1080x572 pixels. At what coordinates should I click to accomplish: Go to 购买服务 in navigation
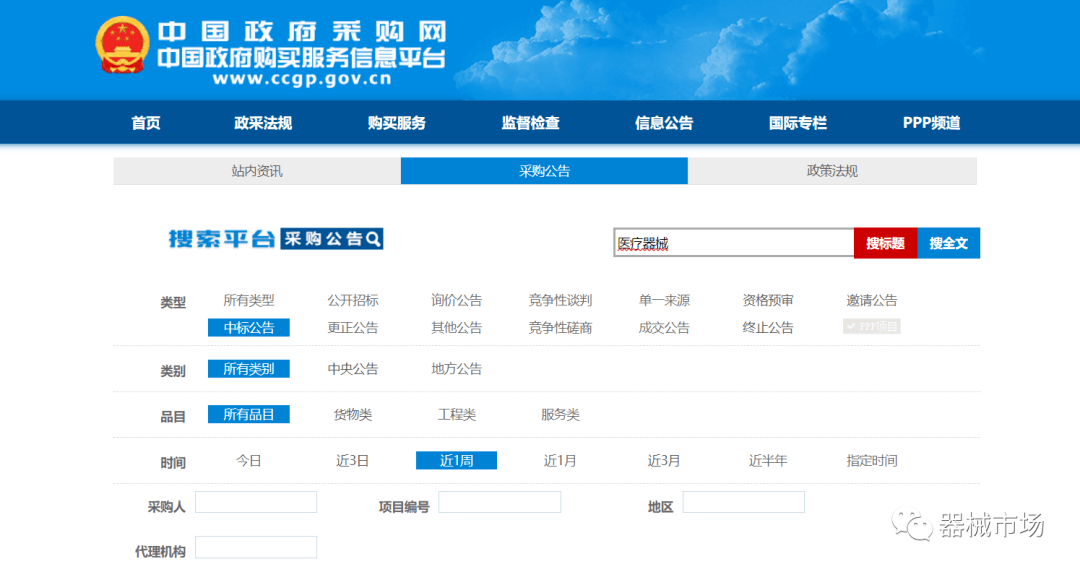pos(397,123)
